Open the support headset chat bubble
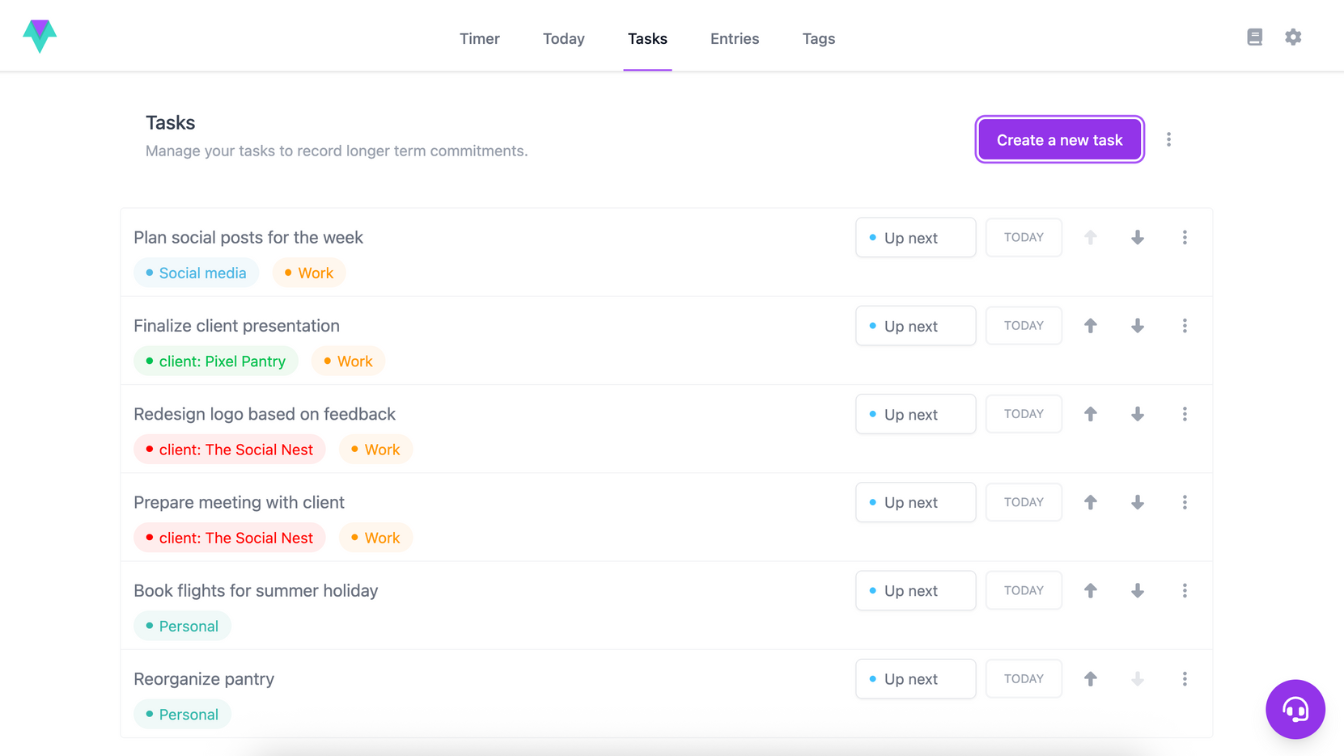The image size is (1344, 756). coord(1295,709)
